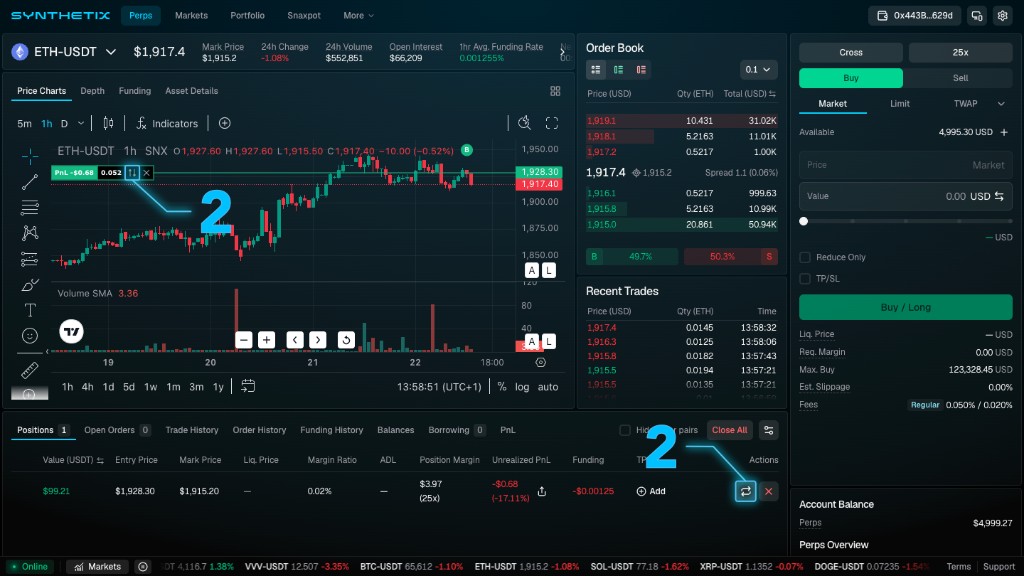Share the unrealized PnL
1024x576 pixels.
(542, 491)
